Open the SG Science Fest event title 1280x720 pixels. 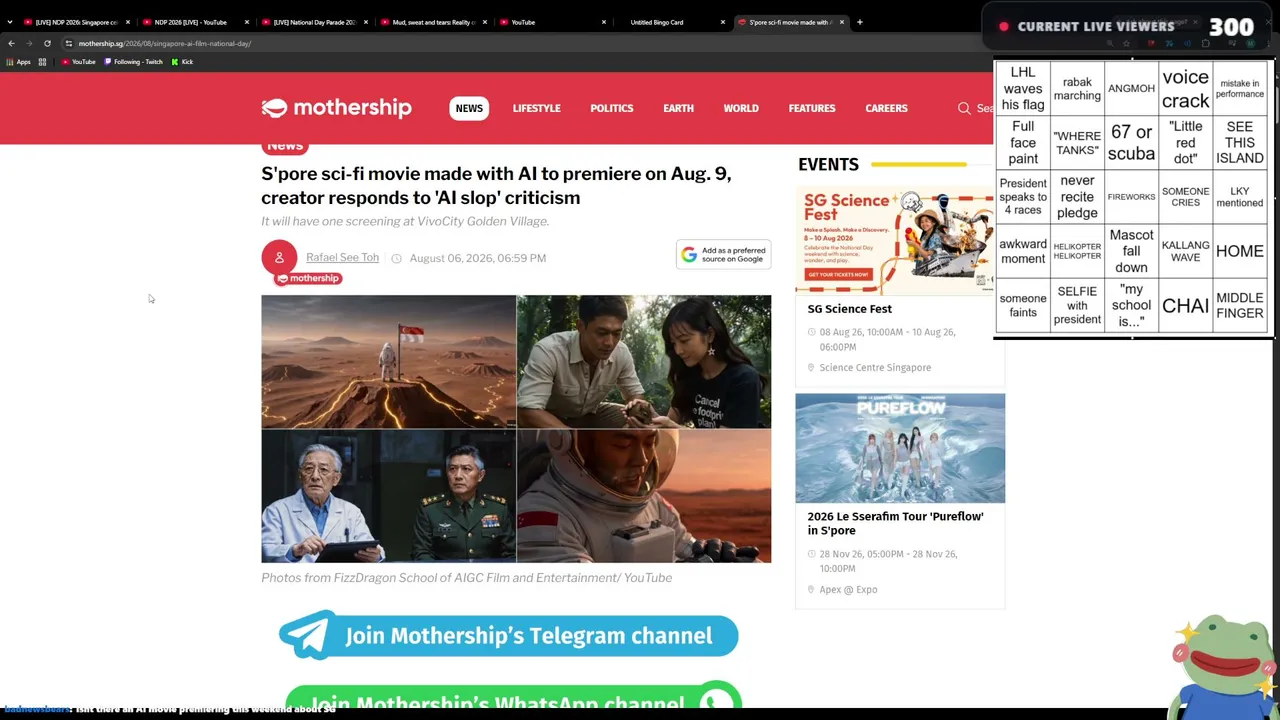[850, 309]
